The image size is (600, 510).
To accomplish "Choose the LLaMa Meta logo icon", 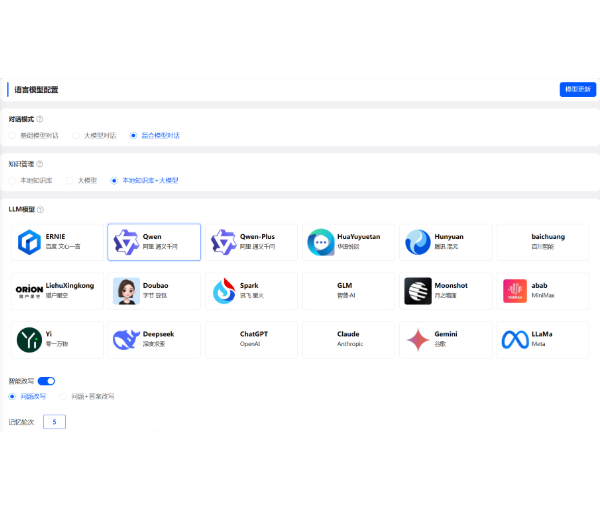I will click(514, 340).
